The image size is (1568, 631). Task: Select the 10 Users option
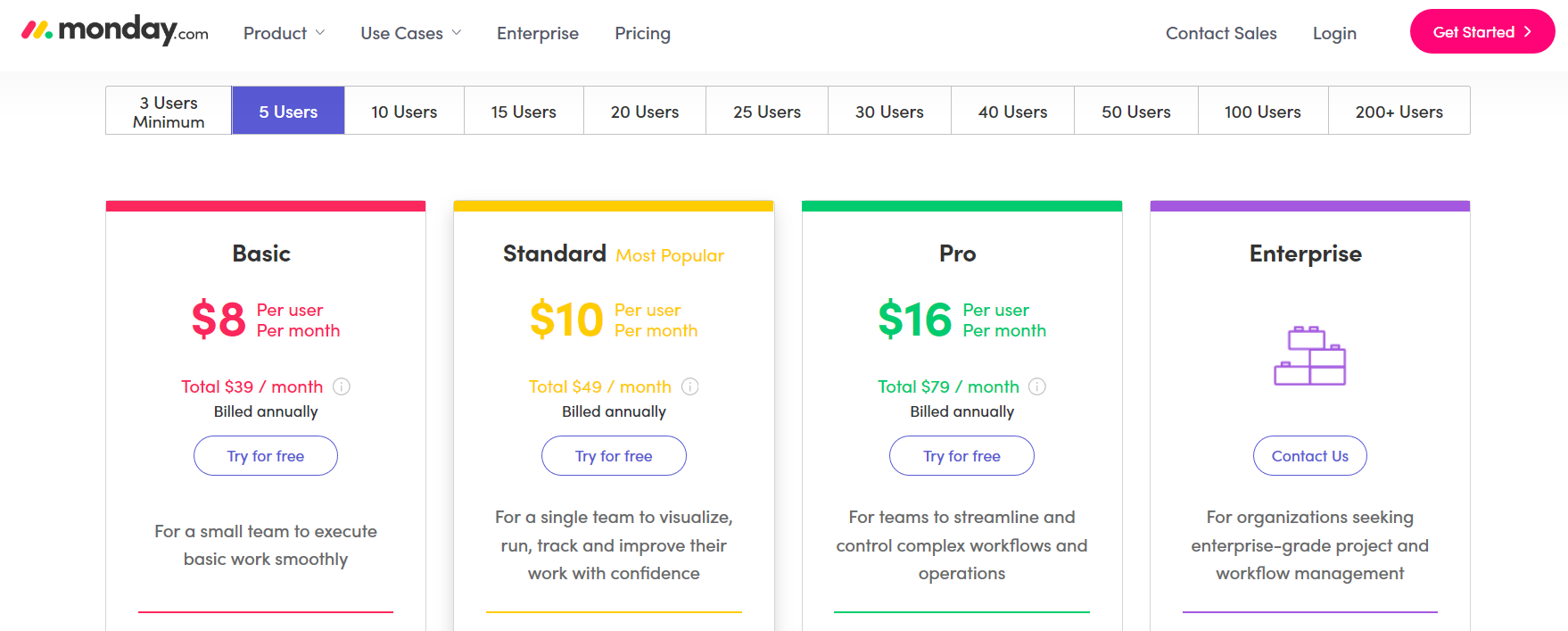(x=404, y=111)
